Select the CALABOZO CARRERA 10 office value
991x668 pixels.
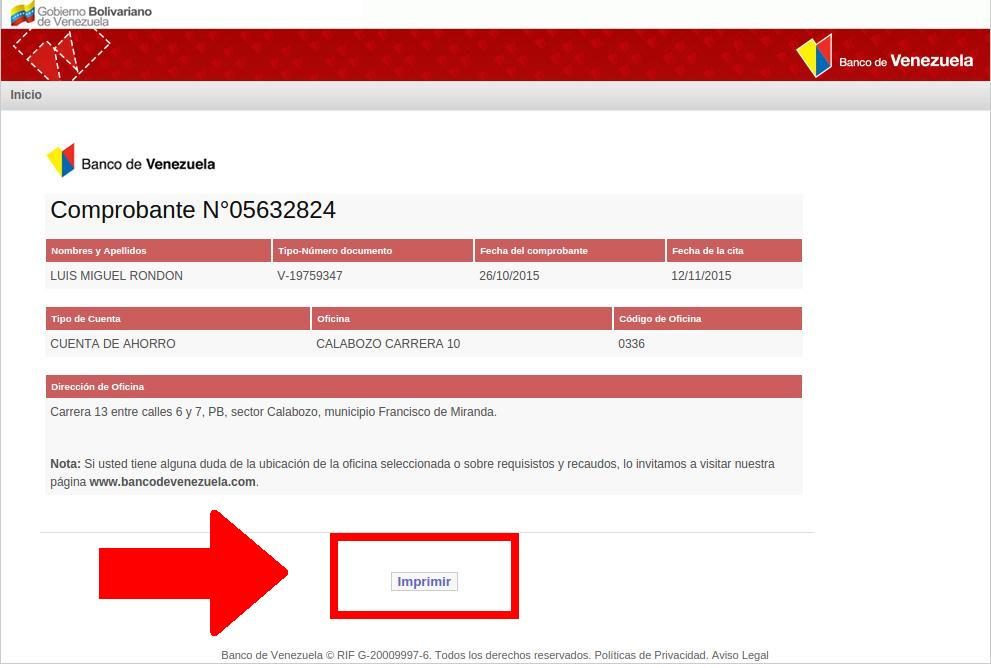[388, 344]
